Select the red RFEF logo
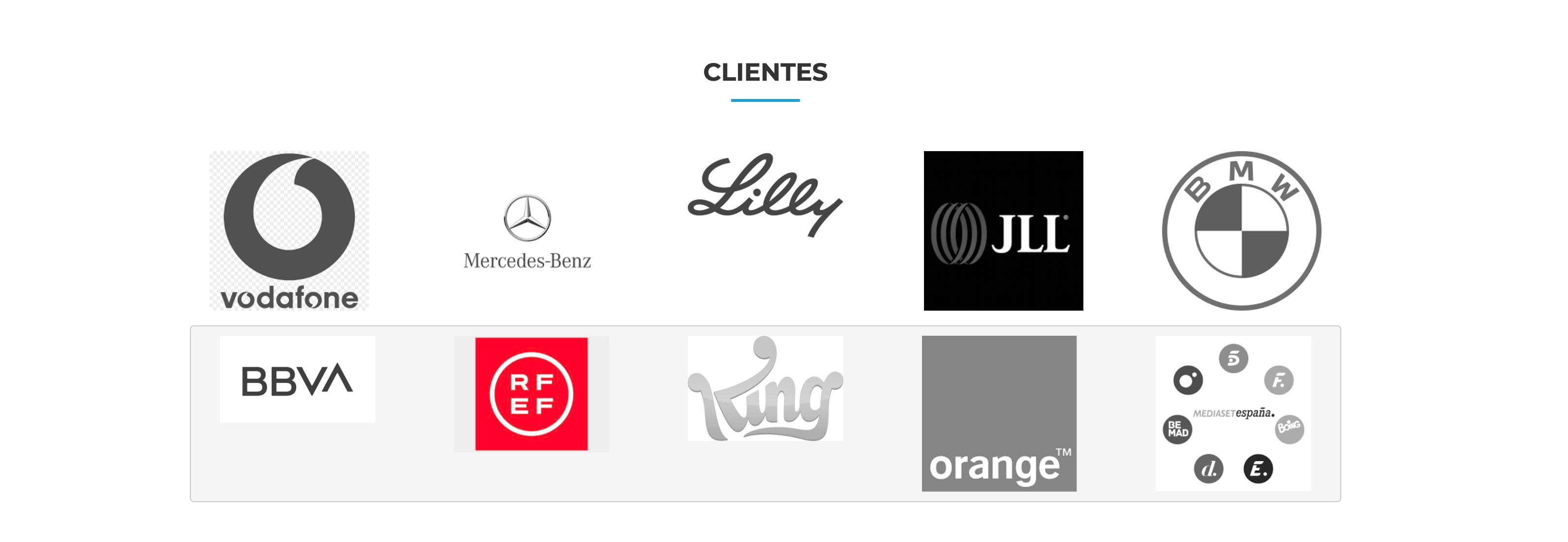 [531, 394]
